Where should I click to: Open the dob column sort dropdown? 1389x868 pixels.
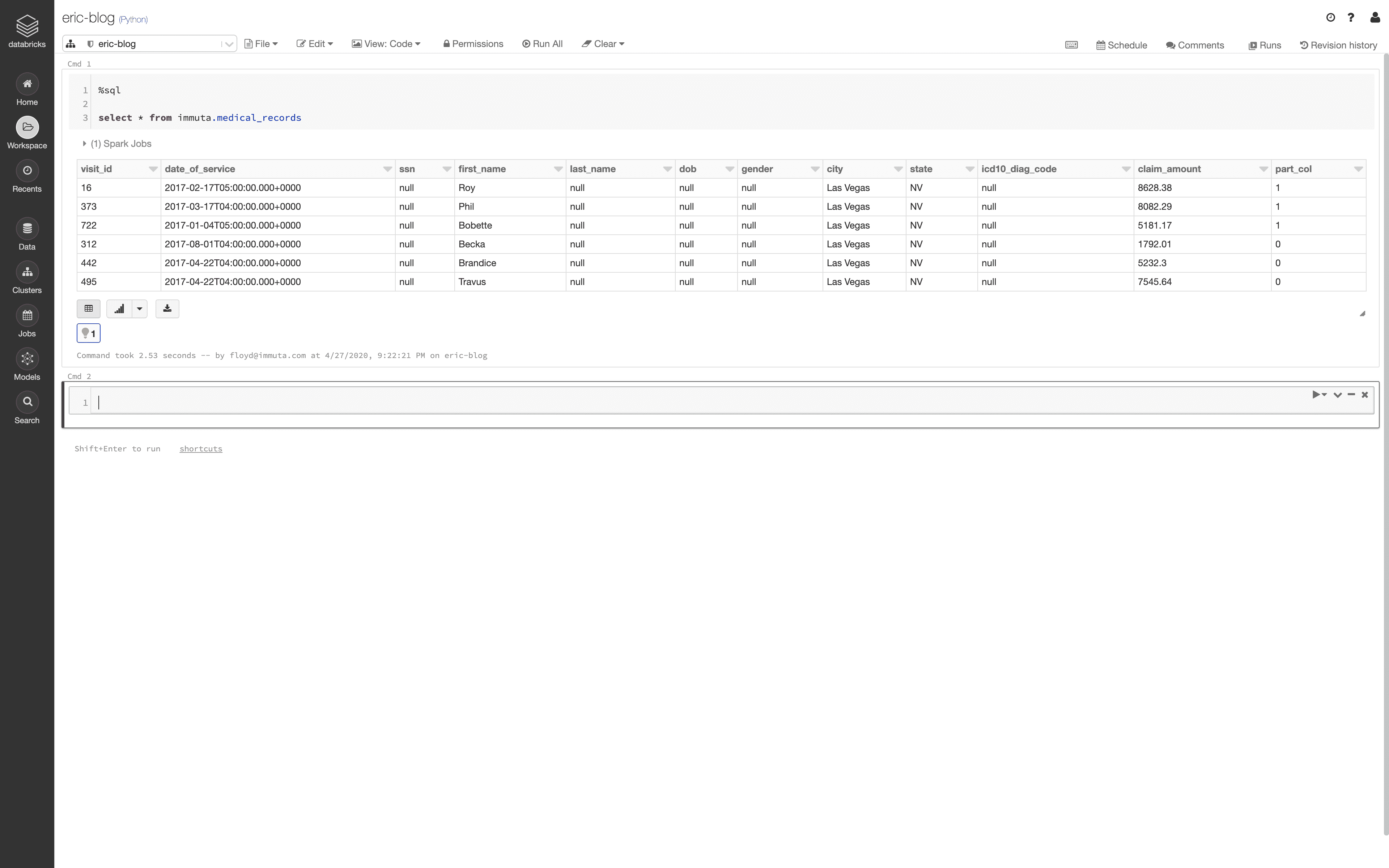[x=730, y=169]
